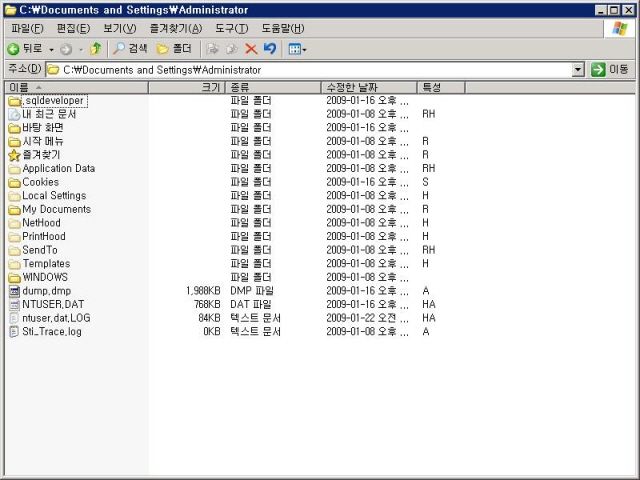Select the 즐겨찾기 star folder icon
This screenshot has width=640, height=480.
14,155
